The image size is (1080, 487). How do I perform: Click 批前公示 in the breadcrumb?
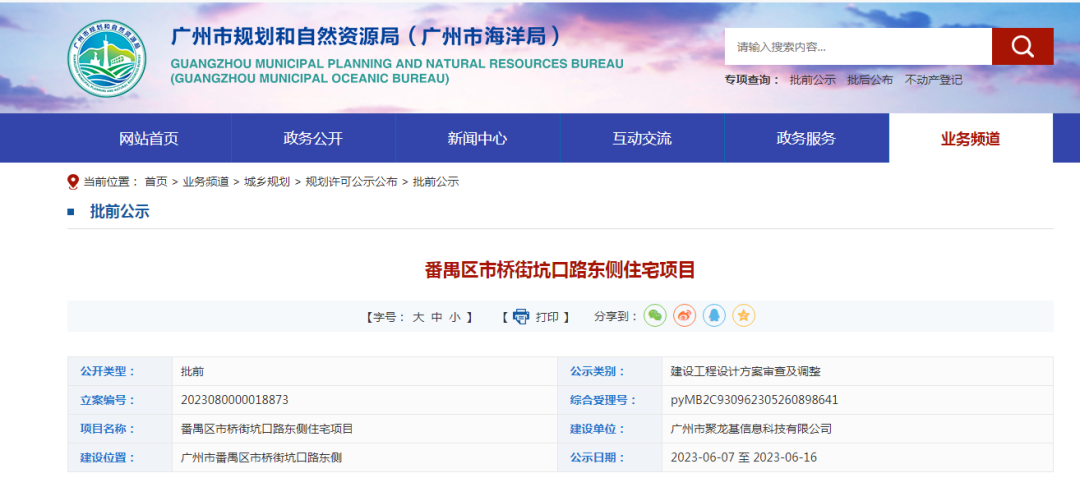pos(435,182)
